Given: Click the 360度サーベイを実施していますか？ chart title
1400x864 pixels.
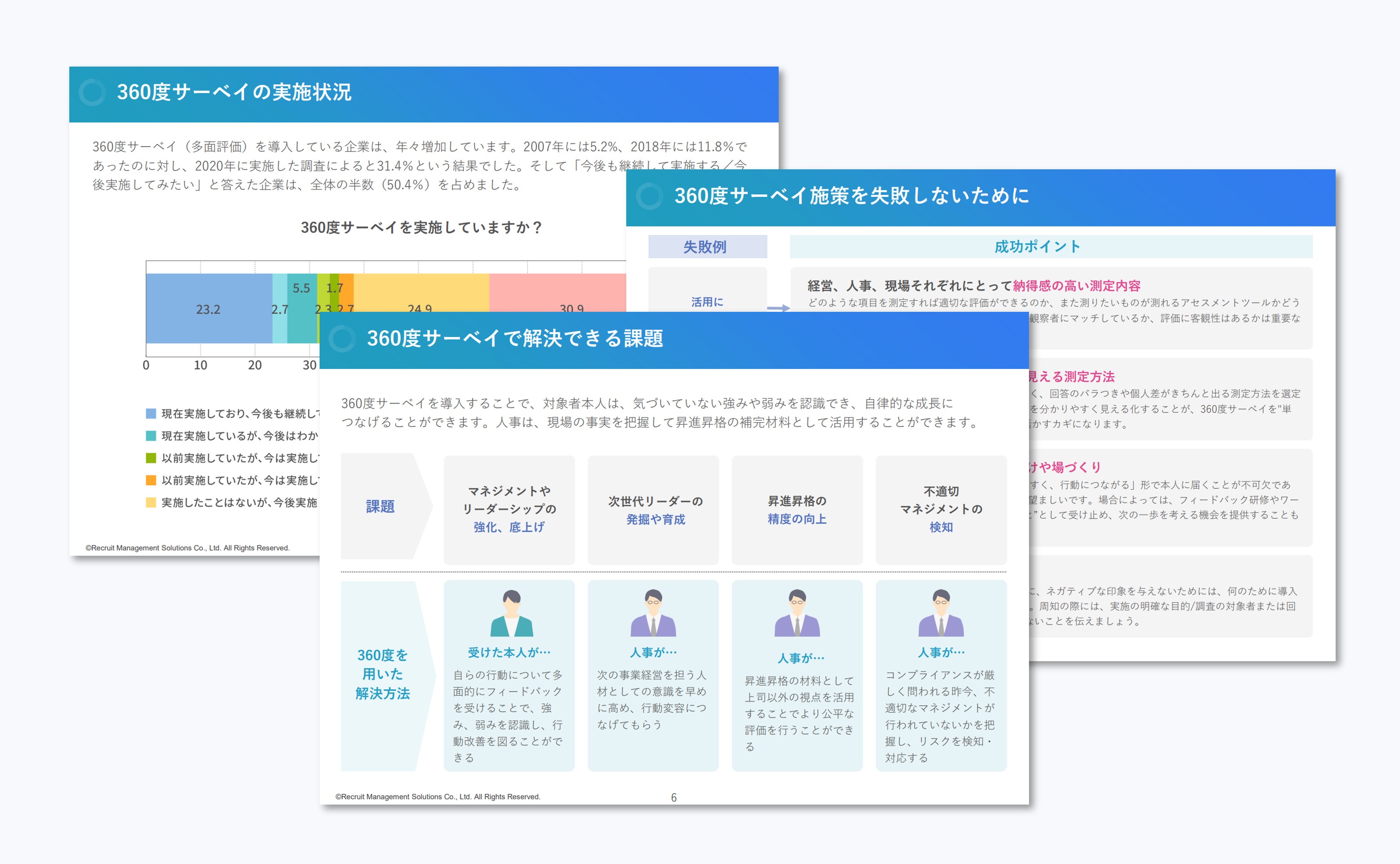Looking at the screenshot, I should pos(422,227).
